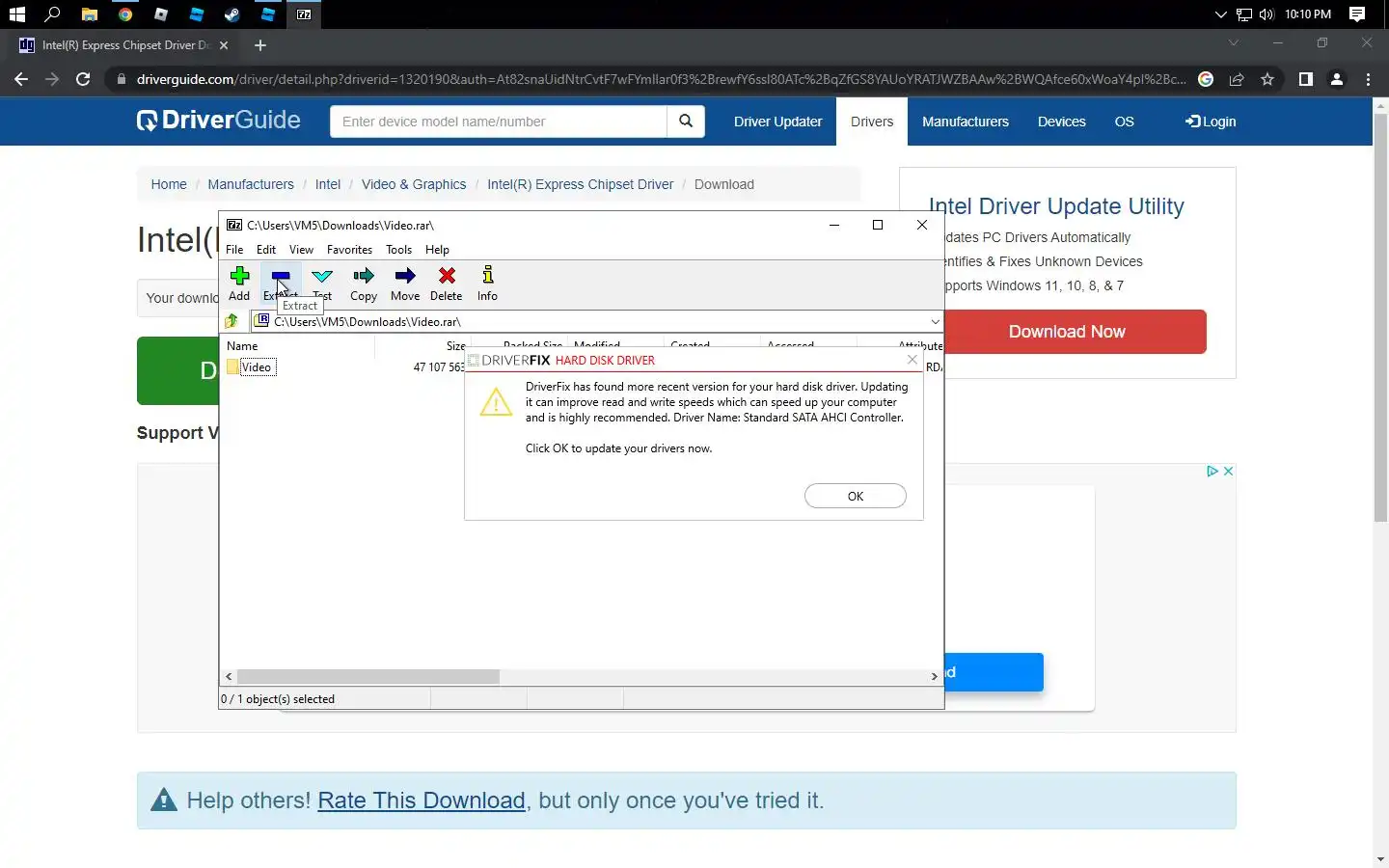Click the Intel Driver Update Utility heading

point(1056,206)
